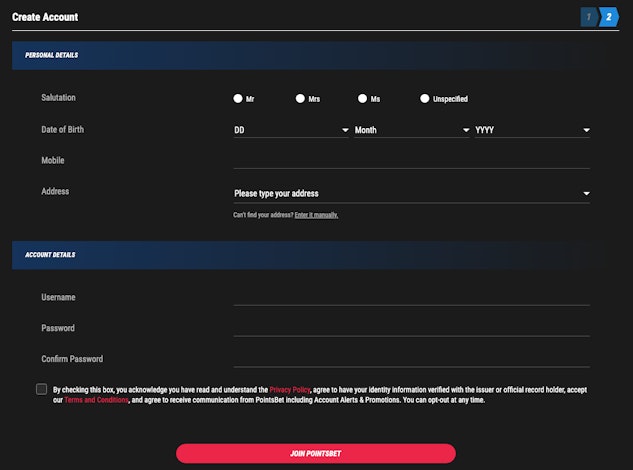
Task: Click "Can't find your address?" text
Action: tap(263, 215)
